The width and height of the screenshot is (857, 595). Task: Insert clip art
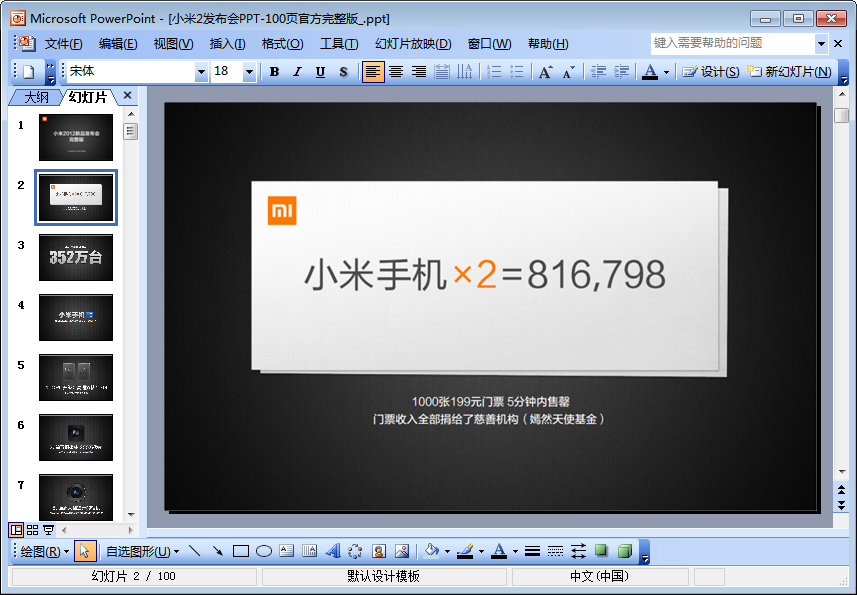[379, 551]
